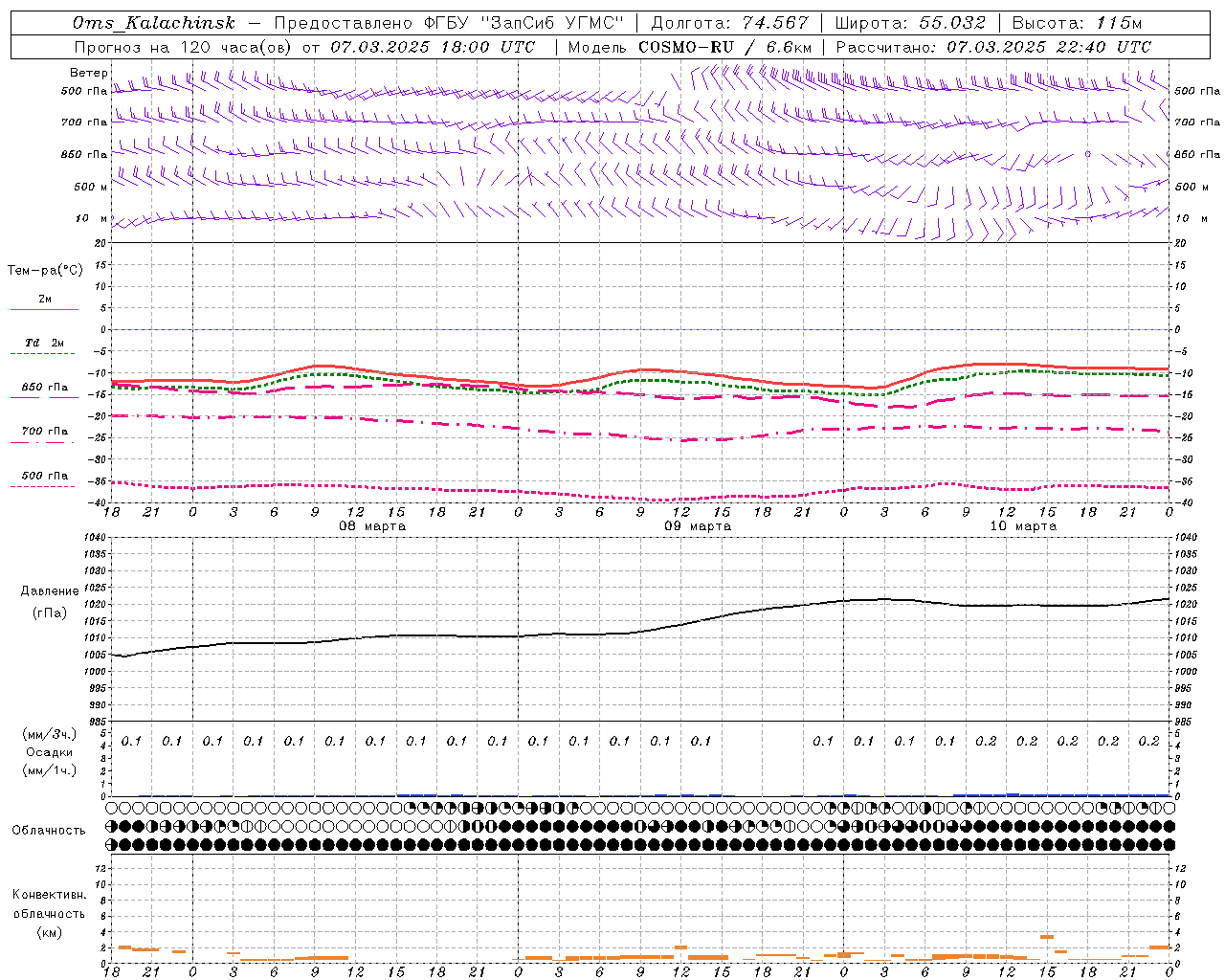Screen dimensions: 1225x980
Task: Click the Td 2м dew point legend entry
Action: [x=45, y=343]
